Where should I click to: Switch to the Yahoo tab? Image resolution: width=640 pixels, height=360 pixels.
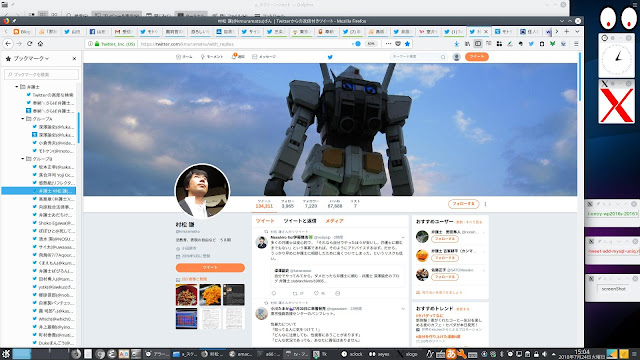[428, 31]
